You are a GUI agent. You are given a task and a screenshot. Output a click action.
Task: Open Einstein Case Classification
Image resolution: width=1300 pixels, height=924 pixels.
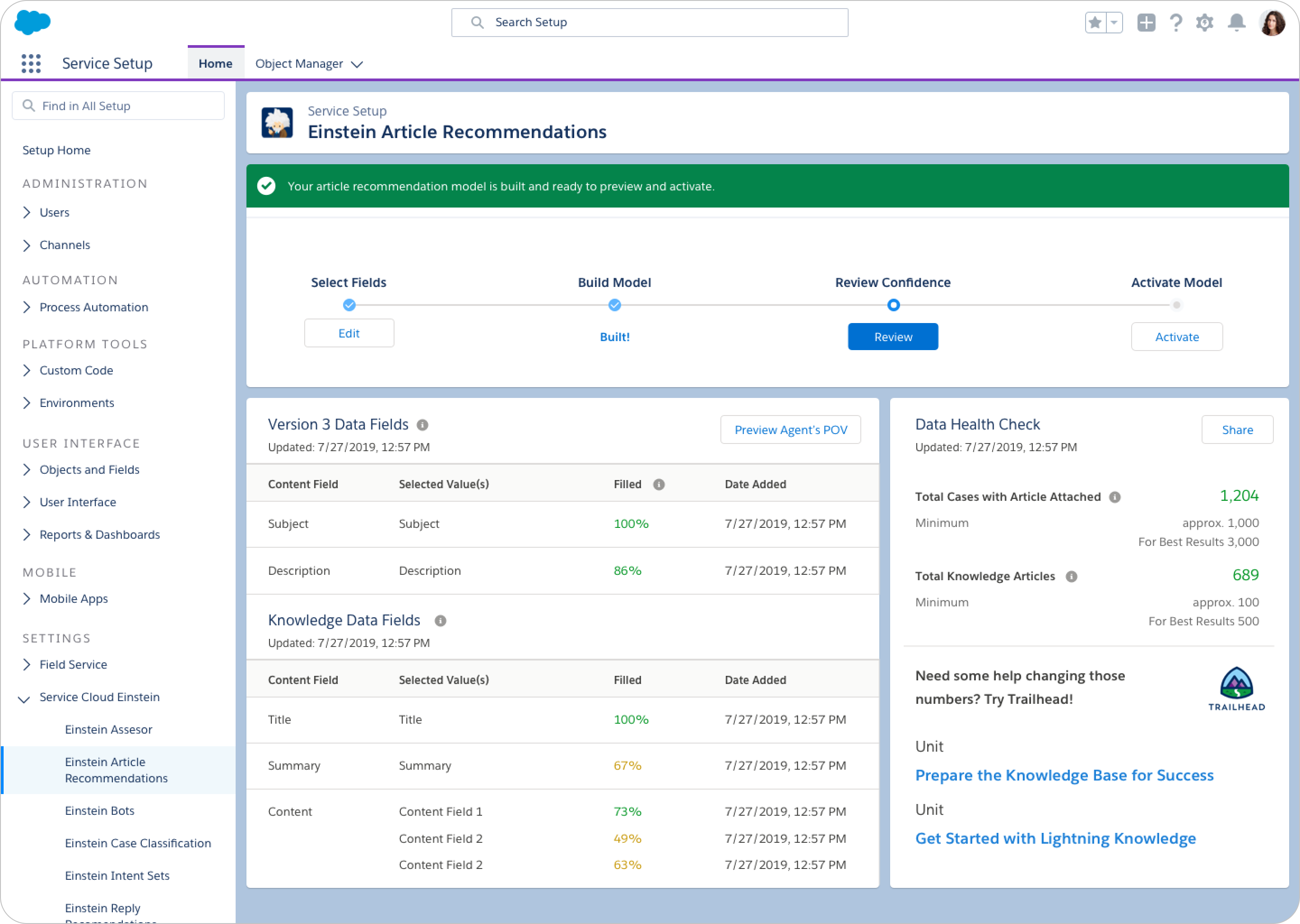tap(138, 843)
